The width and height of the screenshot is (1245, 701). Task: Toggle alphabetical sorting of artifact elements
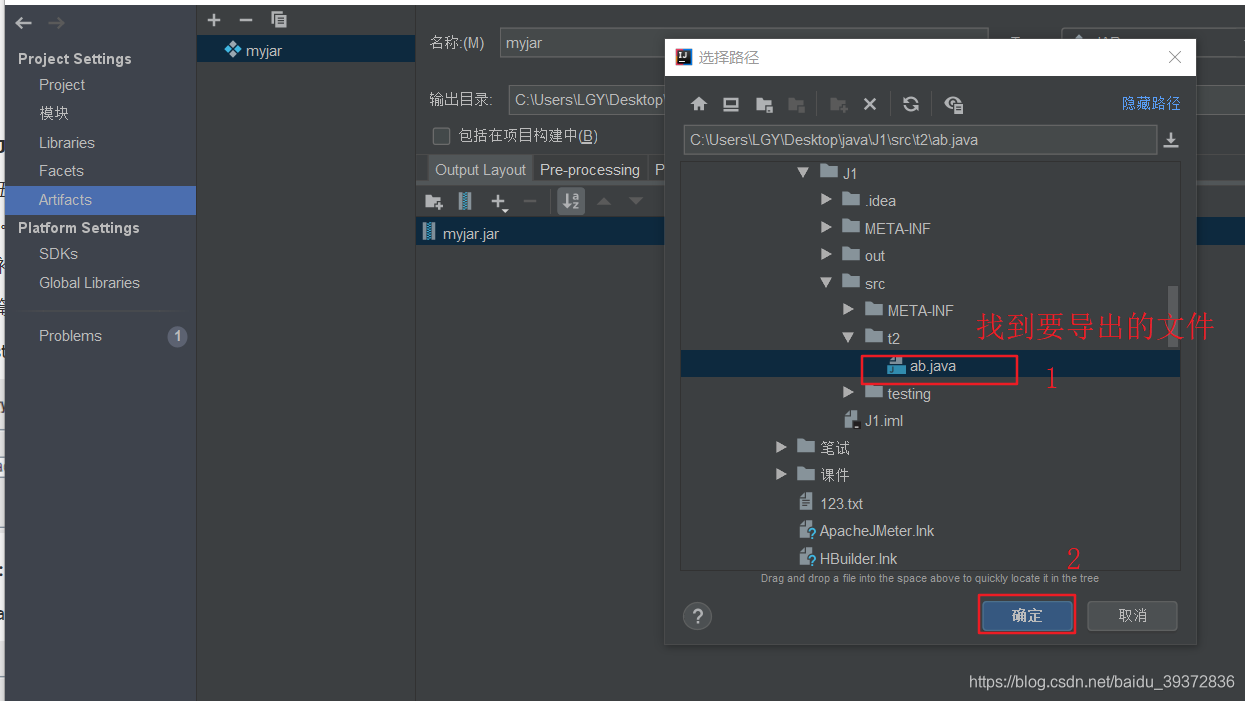pos(571,201)
